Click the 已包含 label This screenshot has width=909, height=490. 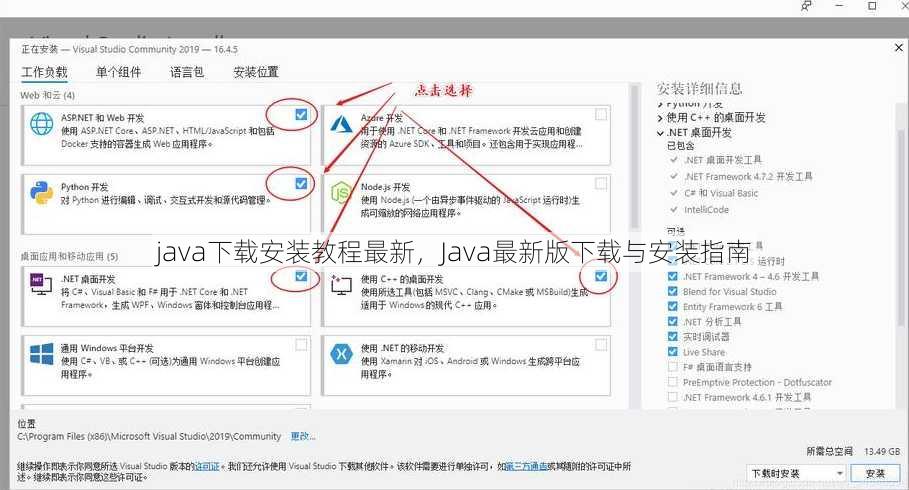(680, 146)
